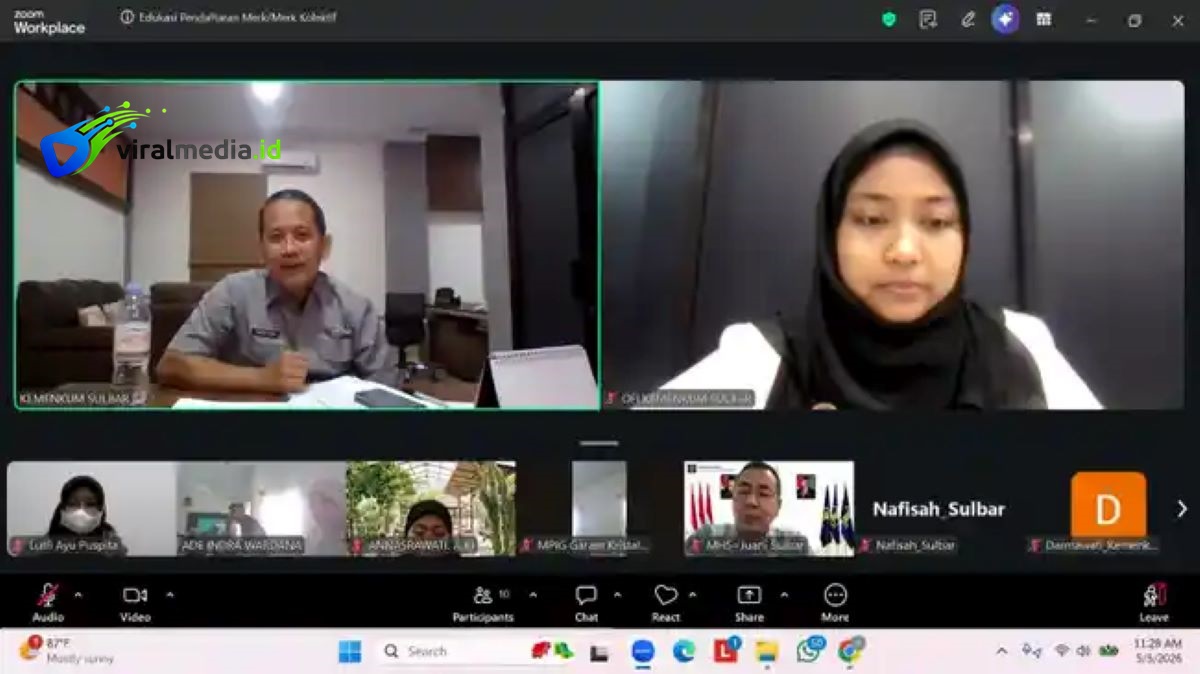This screenshot has height=674, width=1200.
Task: Select the MHS-Juani Sulbar thumbnail
Action: pyautogui.click(x=769, y=508)
